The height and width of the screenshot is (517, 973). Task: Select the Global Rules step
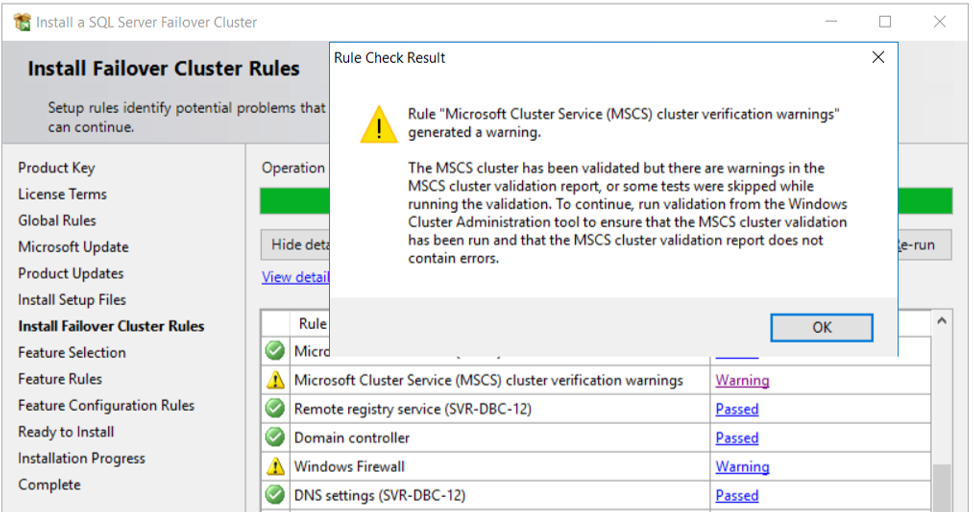57,220
